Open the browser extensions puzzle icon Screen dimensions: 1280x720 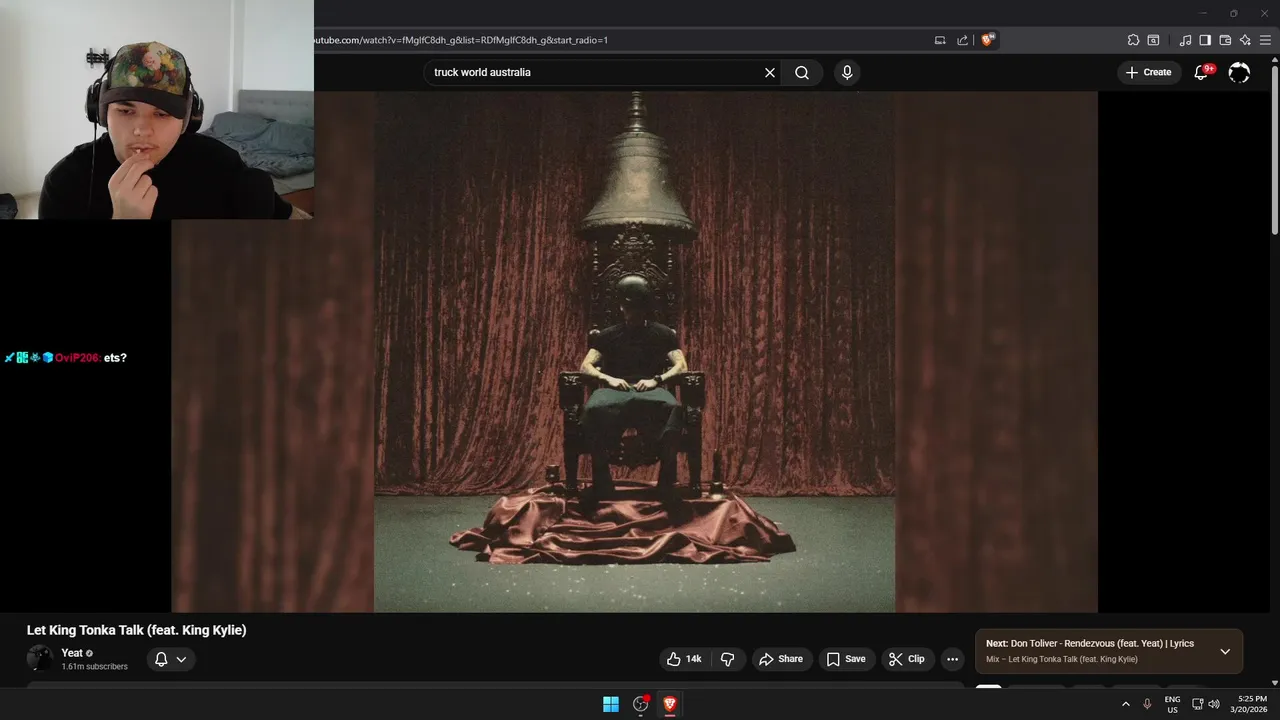coord(1133,40)
